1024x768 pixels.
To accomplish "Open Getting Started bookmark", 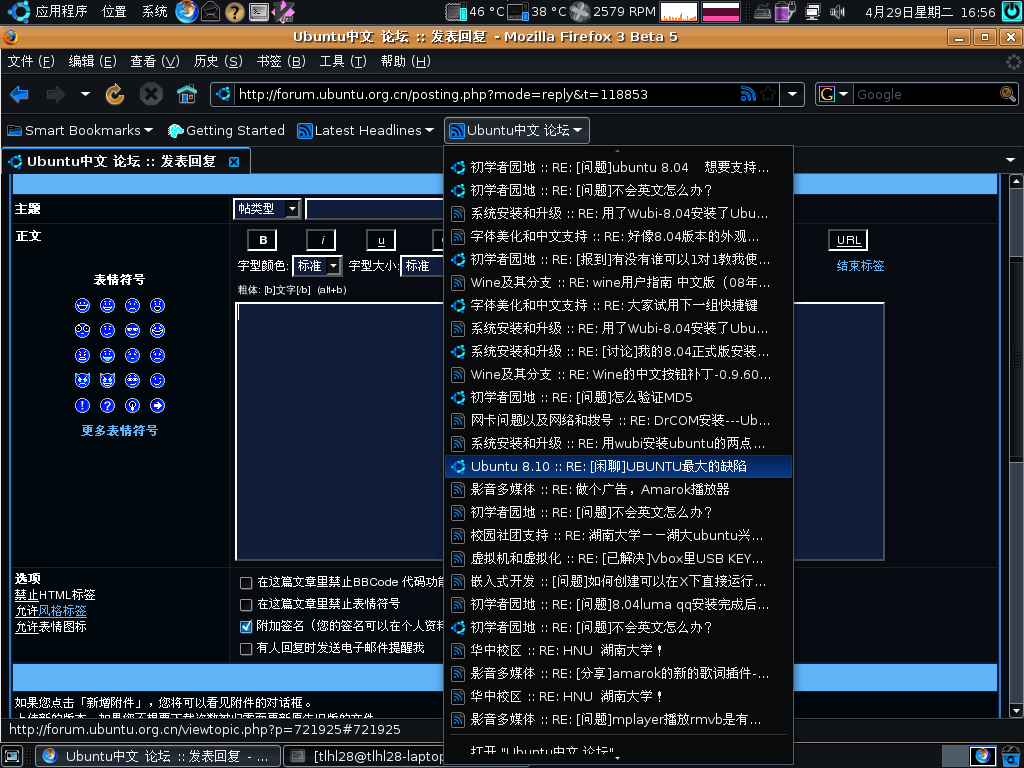I will [x=226, y=131].
